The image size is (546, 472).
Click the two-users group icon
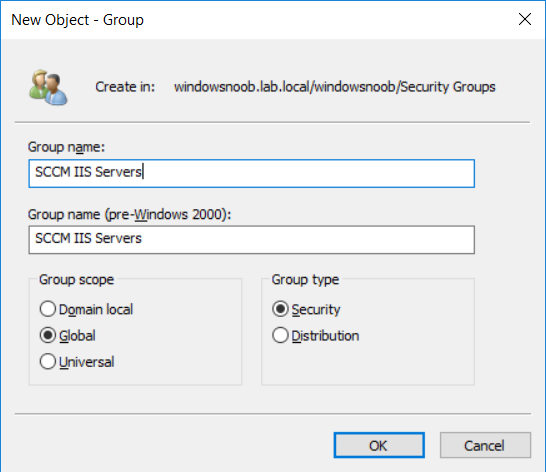pyautogui.click(x=48, y=87)
